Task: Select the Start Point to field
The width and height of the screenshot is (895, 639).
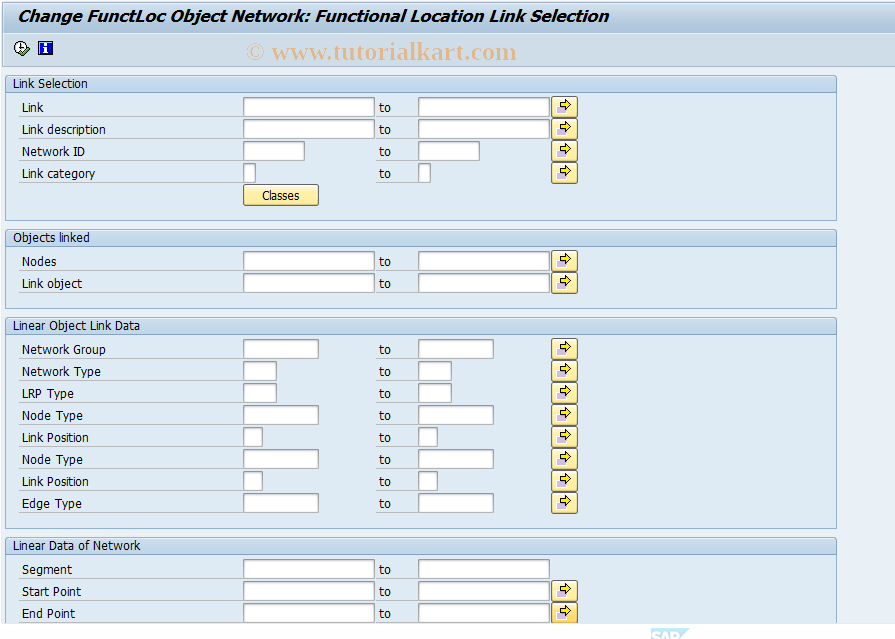Action: pyautogui.click(x=484, y=591)
